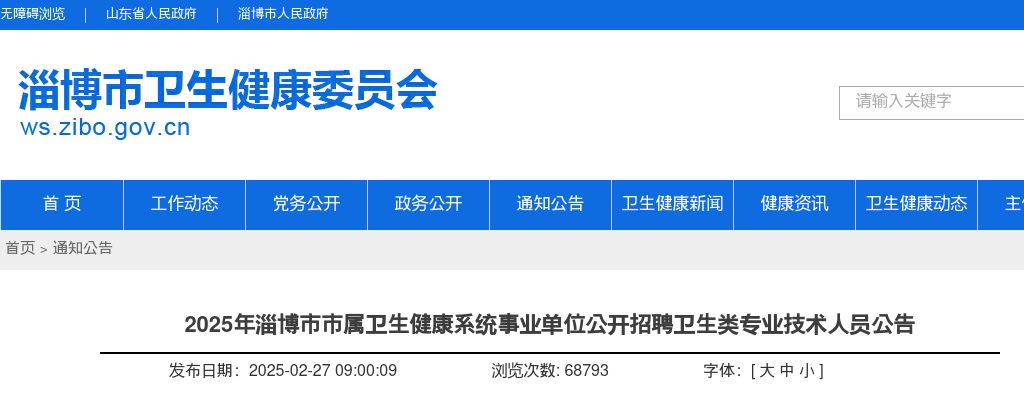Open the 卫生健康新闻 navigation item
The height and width of the screenshot is (400, 1024).
tap(672, 204)
